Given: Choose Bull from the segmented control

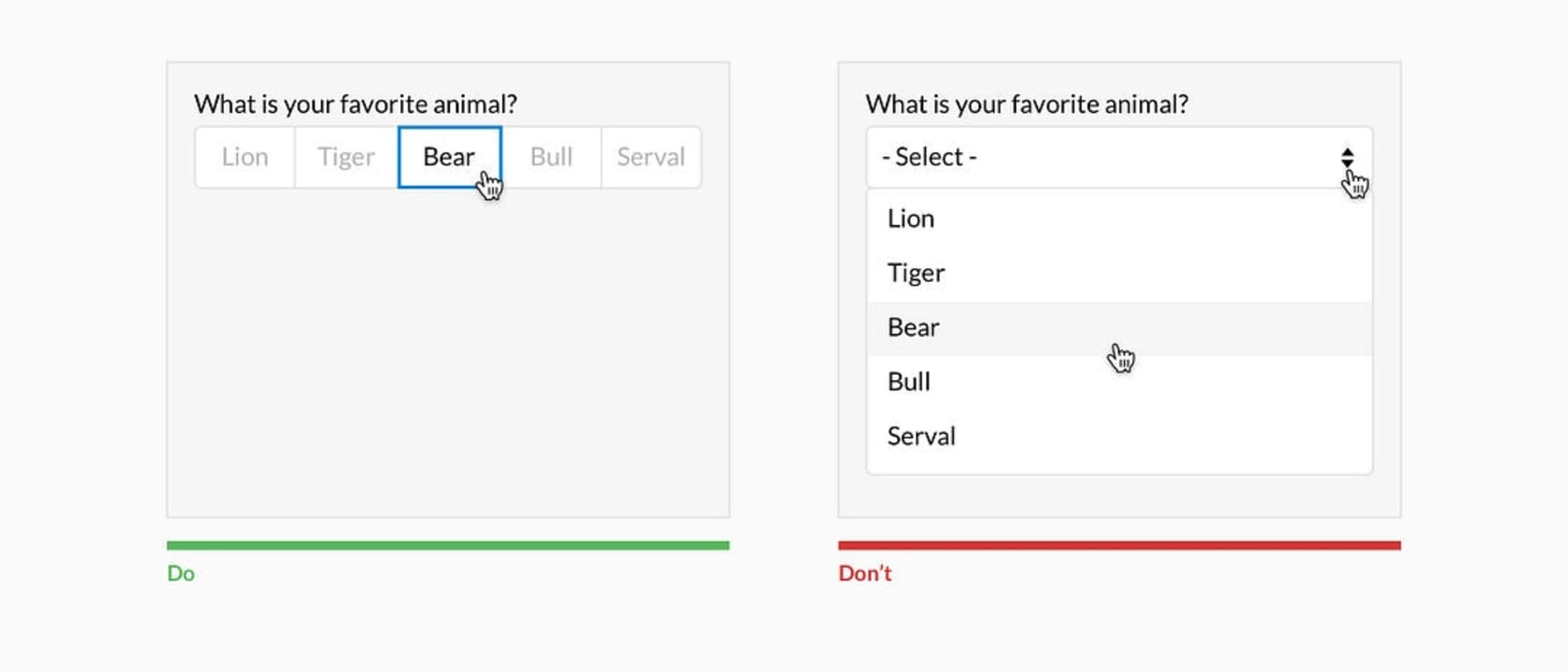Looking at the screenshot, I should pos(551,157).
